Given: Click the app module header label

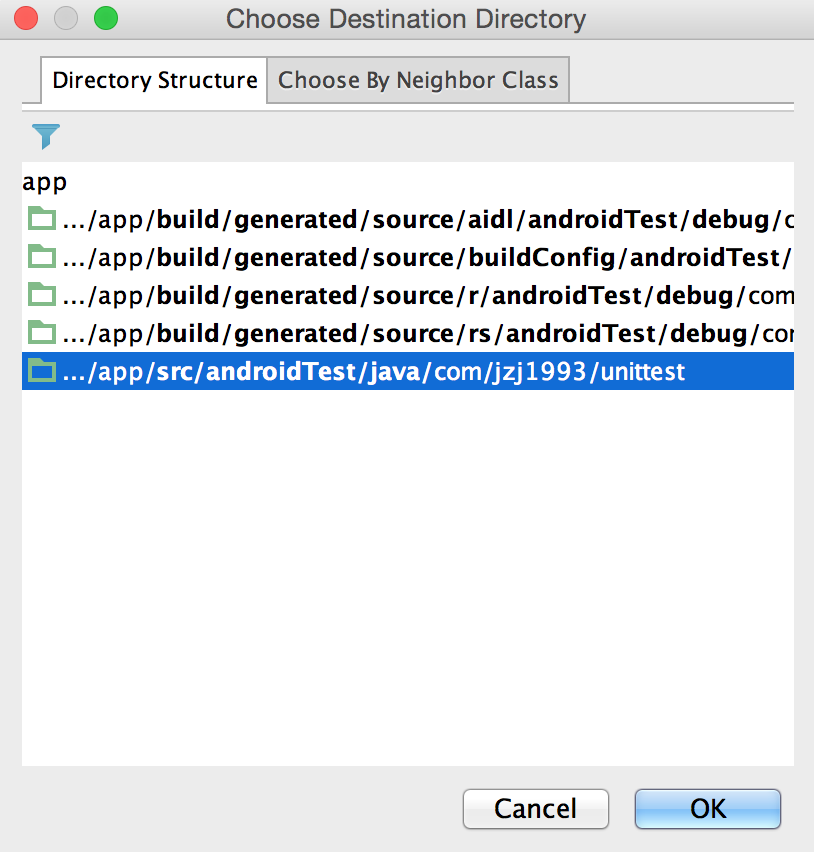Looking at the screenshot, I should pos(45,183).
